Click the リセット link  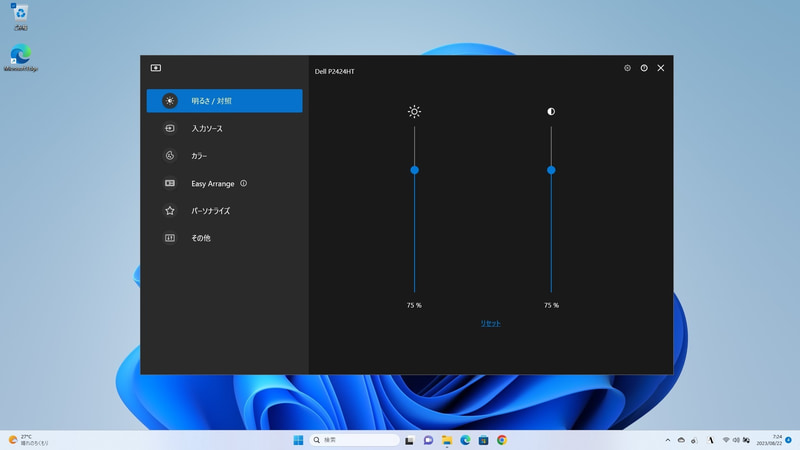point(490,323)
